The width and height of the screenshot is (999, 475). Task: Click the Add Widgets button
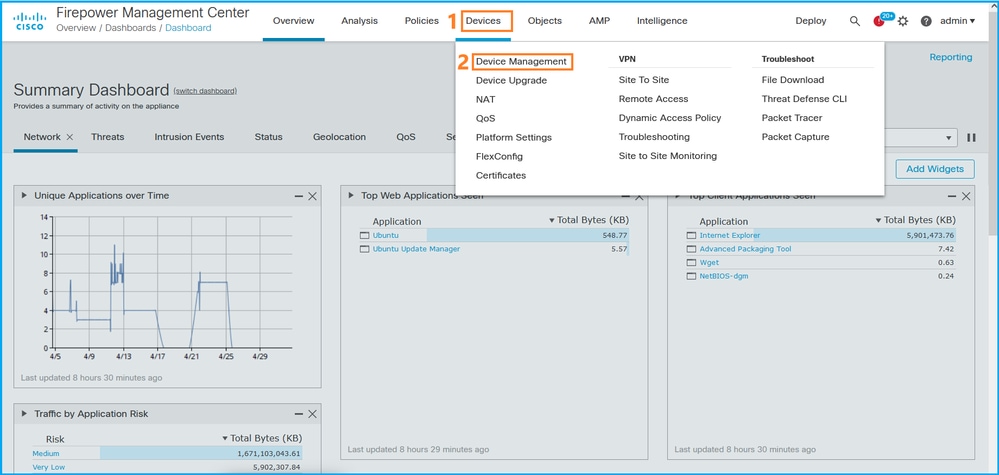935,169
